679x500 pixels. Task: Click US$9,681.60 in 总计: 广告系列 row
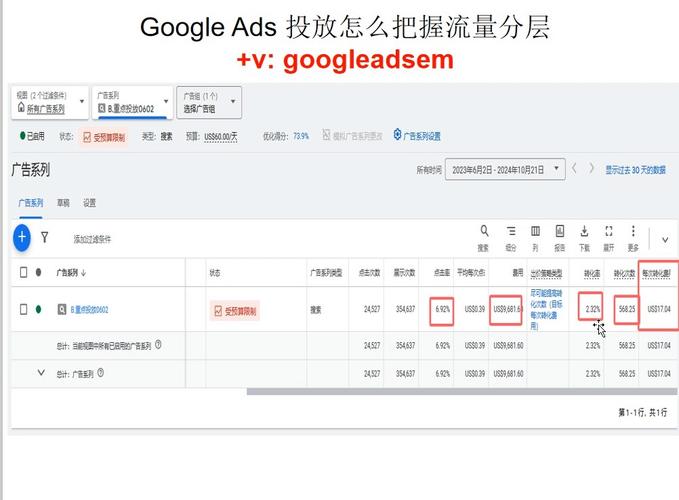[x=508, y=373]
